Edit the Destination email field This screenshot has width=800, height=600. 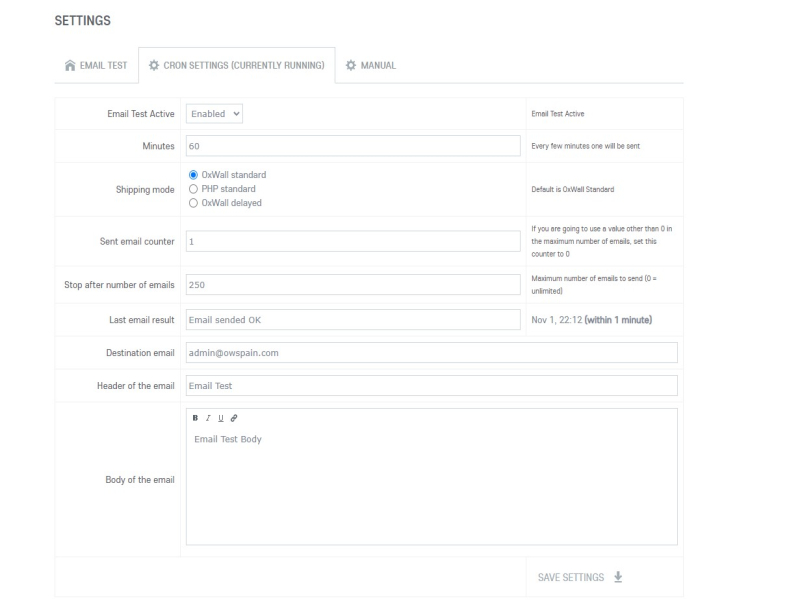(x=432, y=353)
